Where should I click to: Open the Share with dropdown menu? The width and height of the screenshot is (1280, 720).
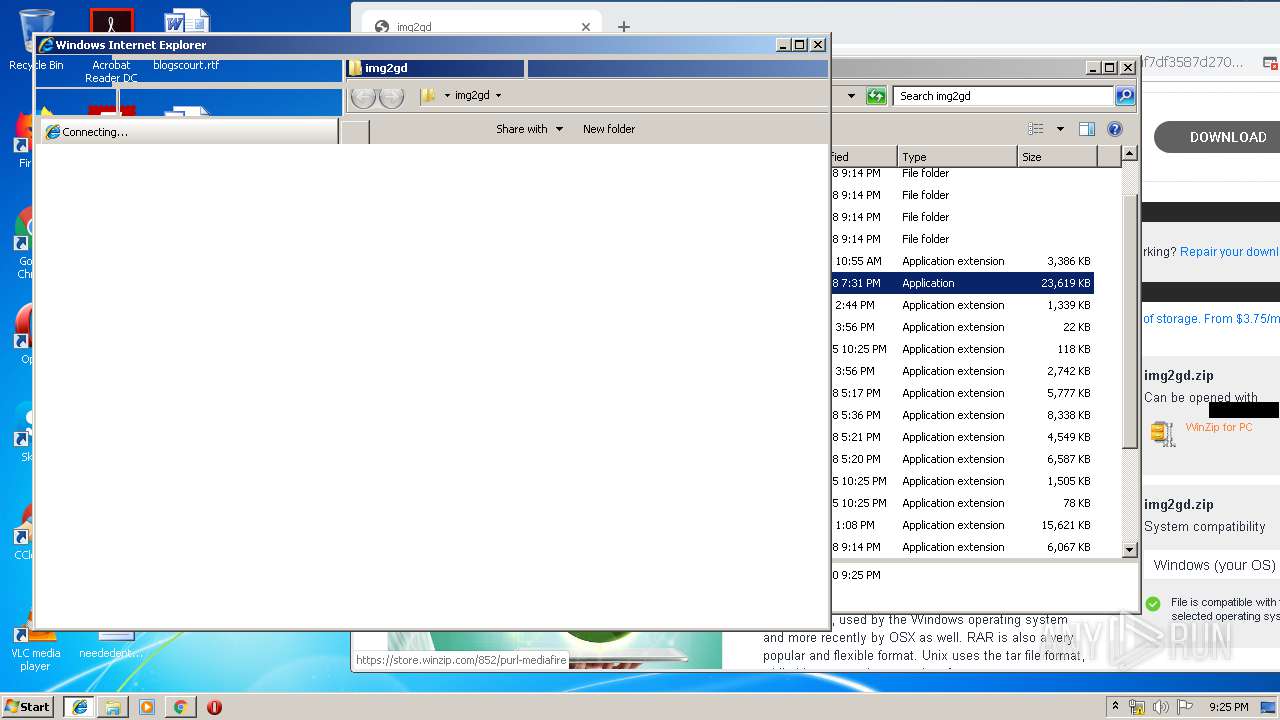point(530,129)
